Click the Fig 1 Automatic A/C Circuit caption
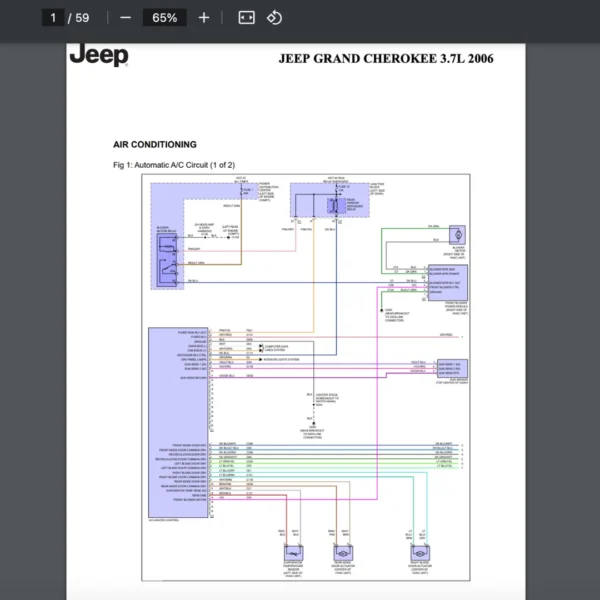 (174, 164)
